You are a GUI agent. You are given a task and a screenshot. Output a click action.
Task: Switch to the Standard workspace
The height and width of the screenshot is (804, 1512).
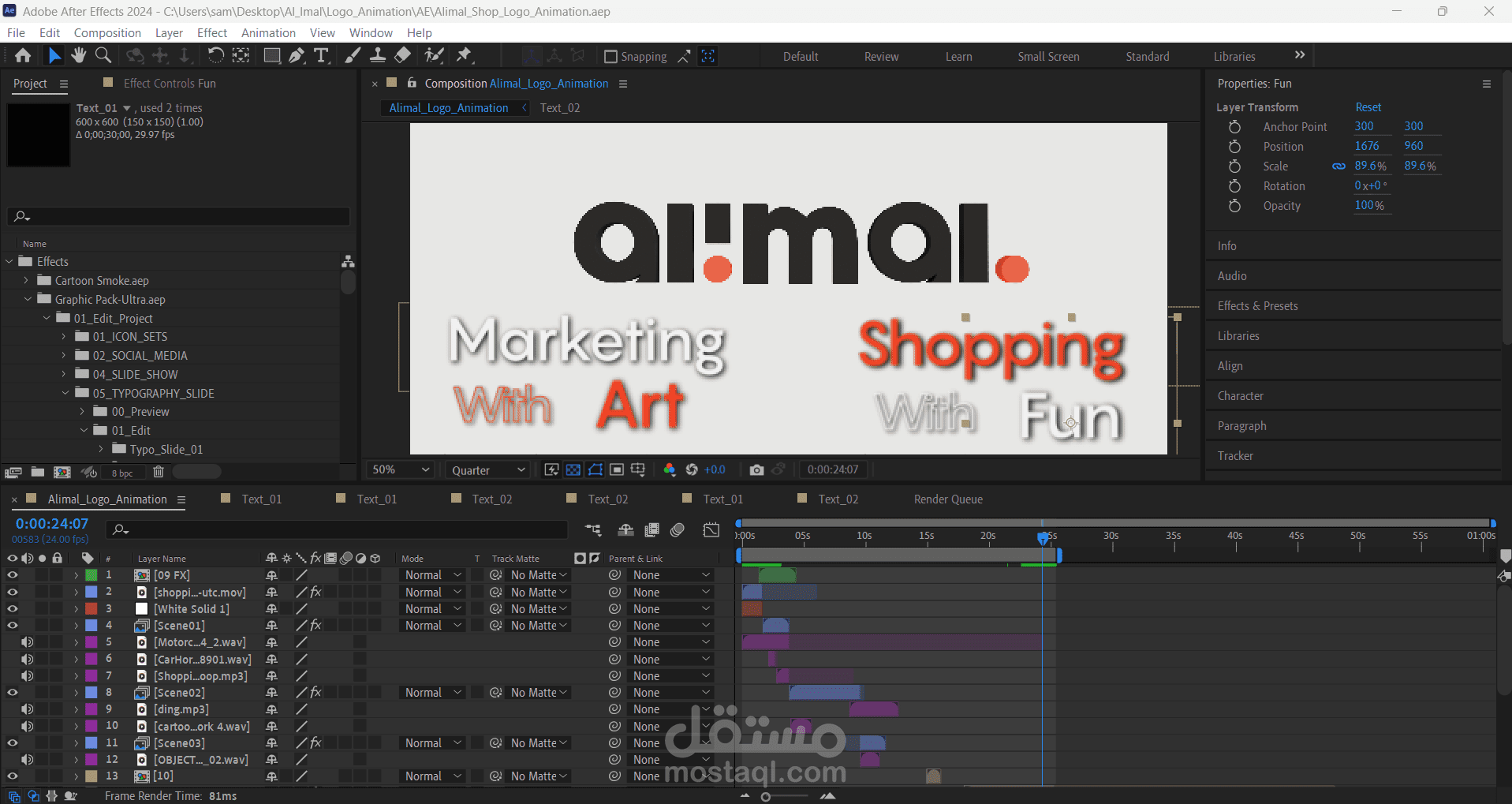pyautogui.click(x=1148, y=57)
